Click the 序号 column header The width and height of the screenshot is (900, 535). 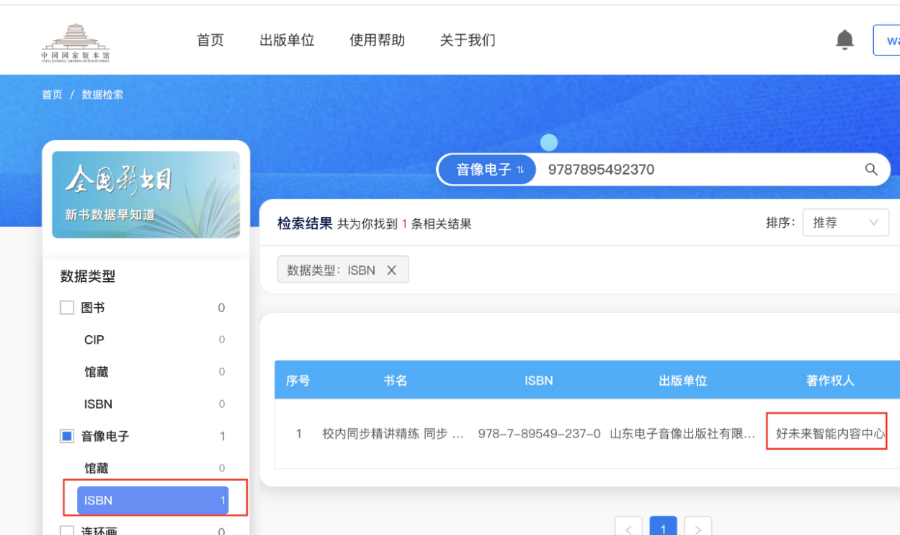point(298,381)
